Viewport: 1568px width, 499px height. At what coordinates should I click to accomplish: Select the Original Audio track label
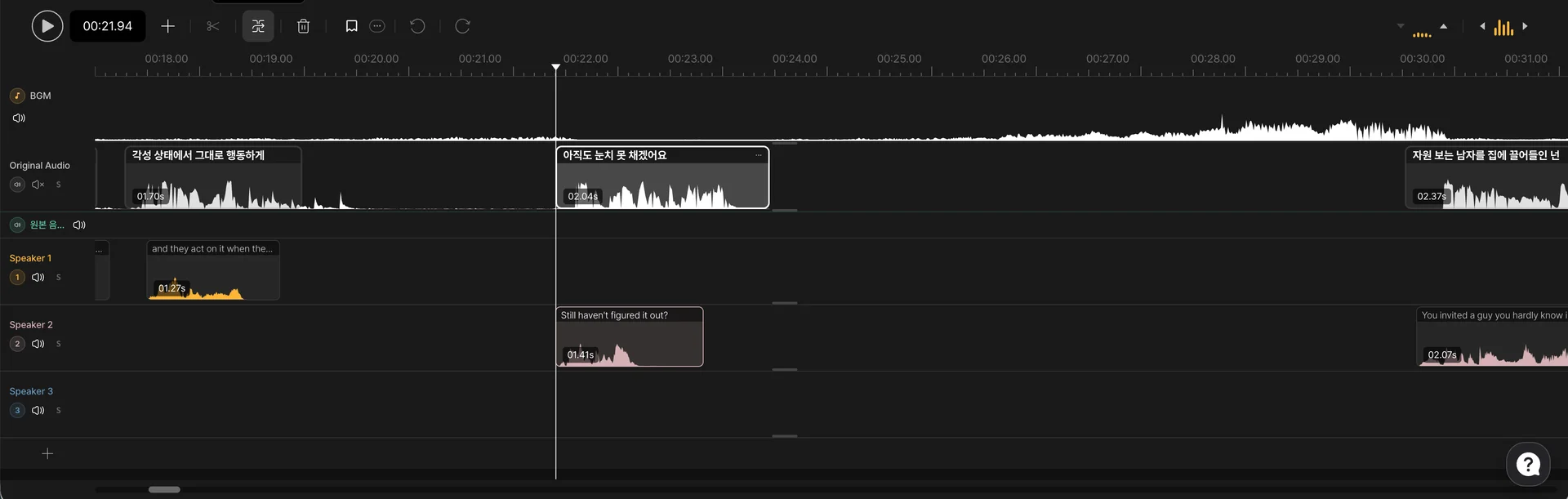click(39, 165)
